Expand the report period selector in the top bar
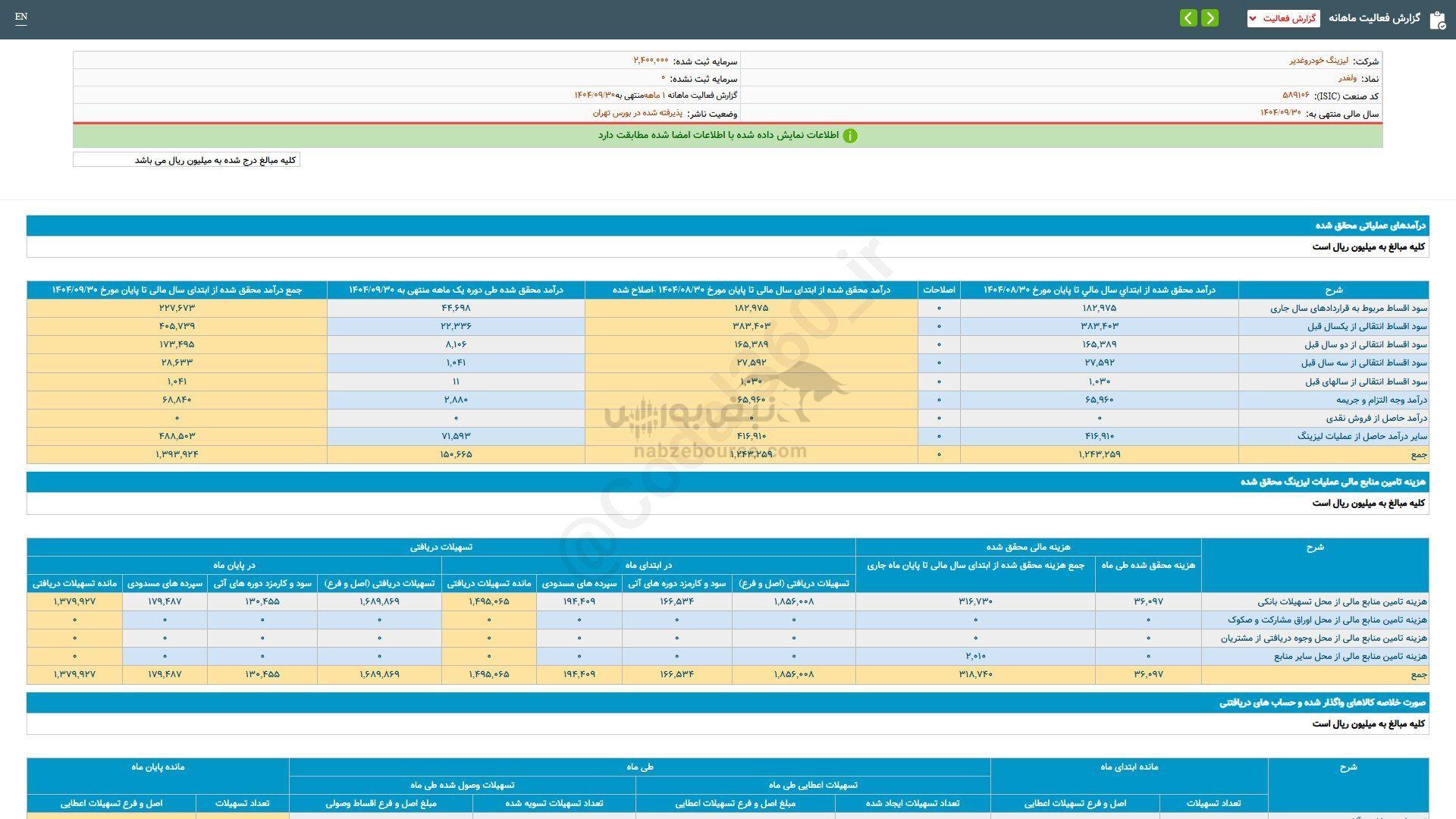Image resolution: width=1456 pixels, height=819 pixels. pos(1283,18)
